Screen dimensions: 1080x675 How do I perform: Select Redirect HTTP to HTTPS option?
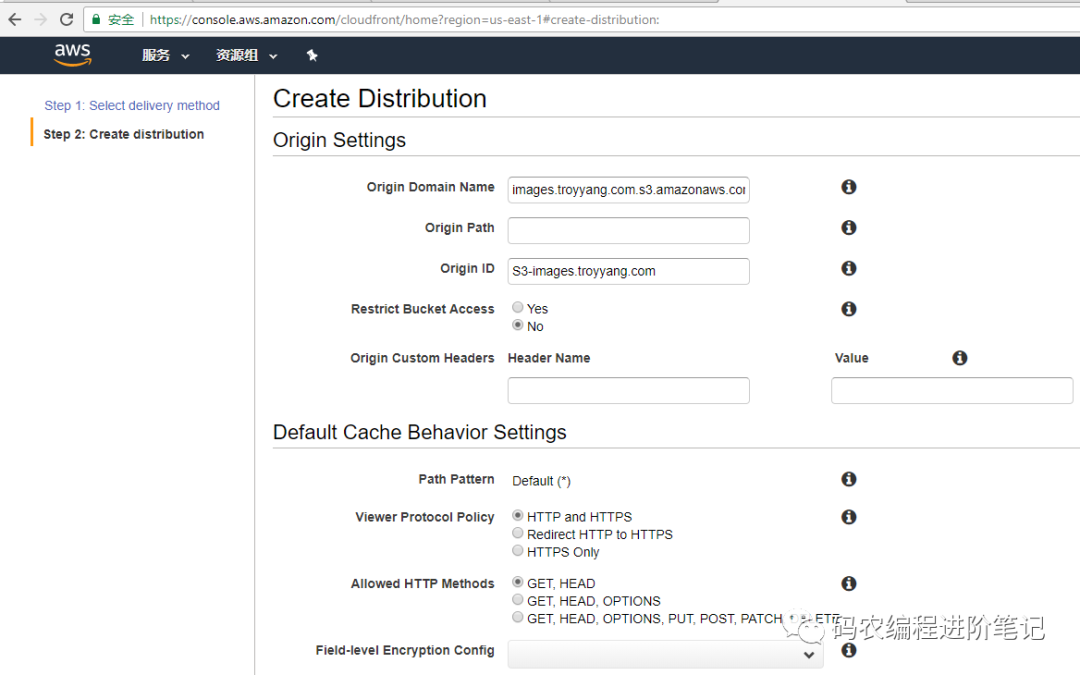pyautogui.click(x=518, y=534)
